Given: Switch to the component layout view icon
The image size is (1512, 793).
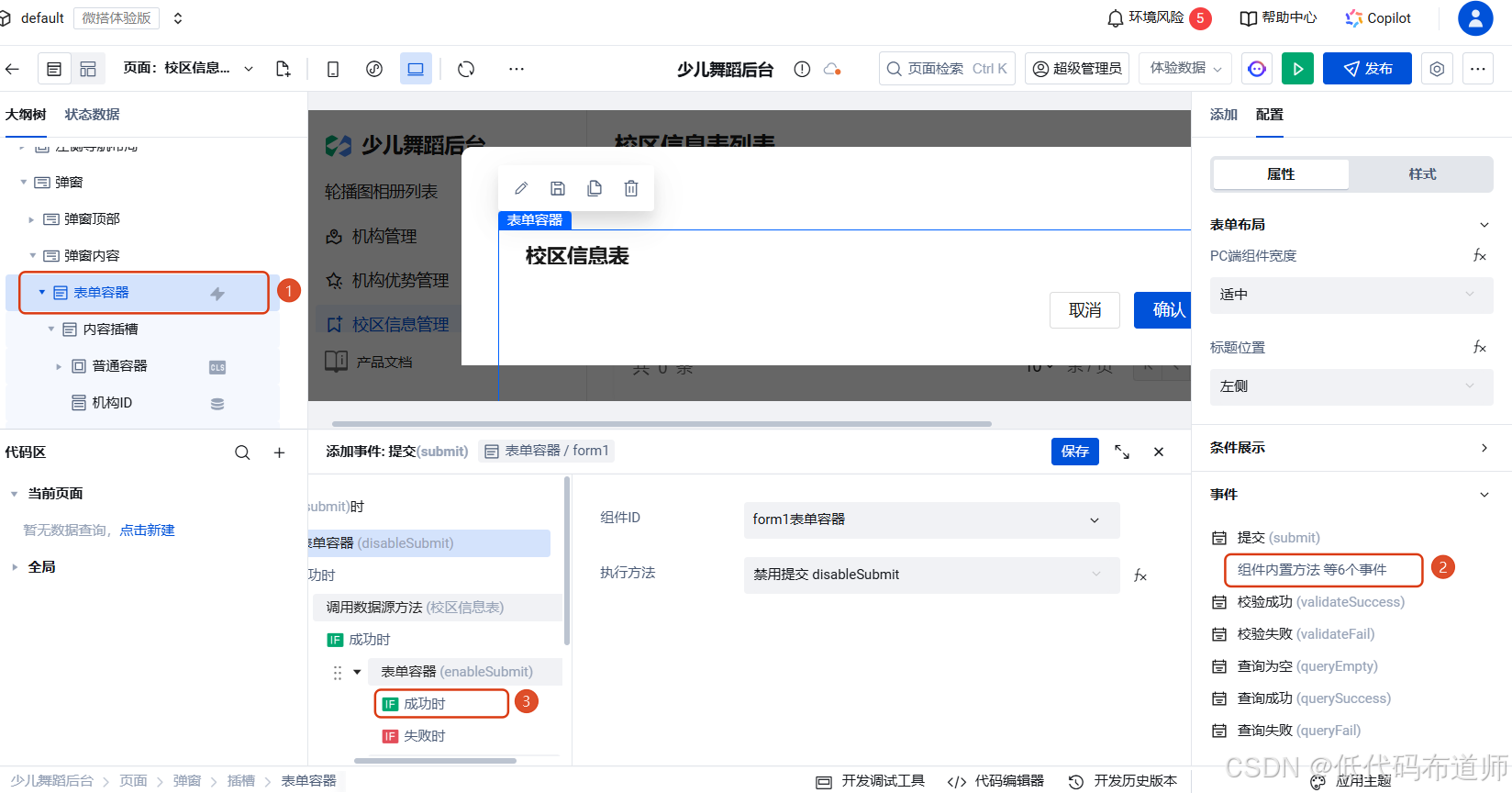Looking at the screenshot, I should 88,69.
